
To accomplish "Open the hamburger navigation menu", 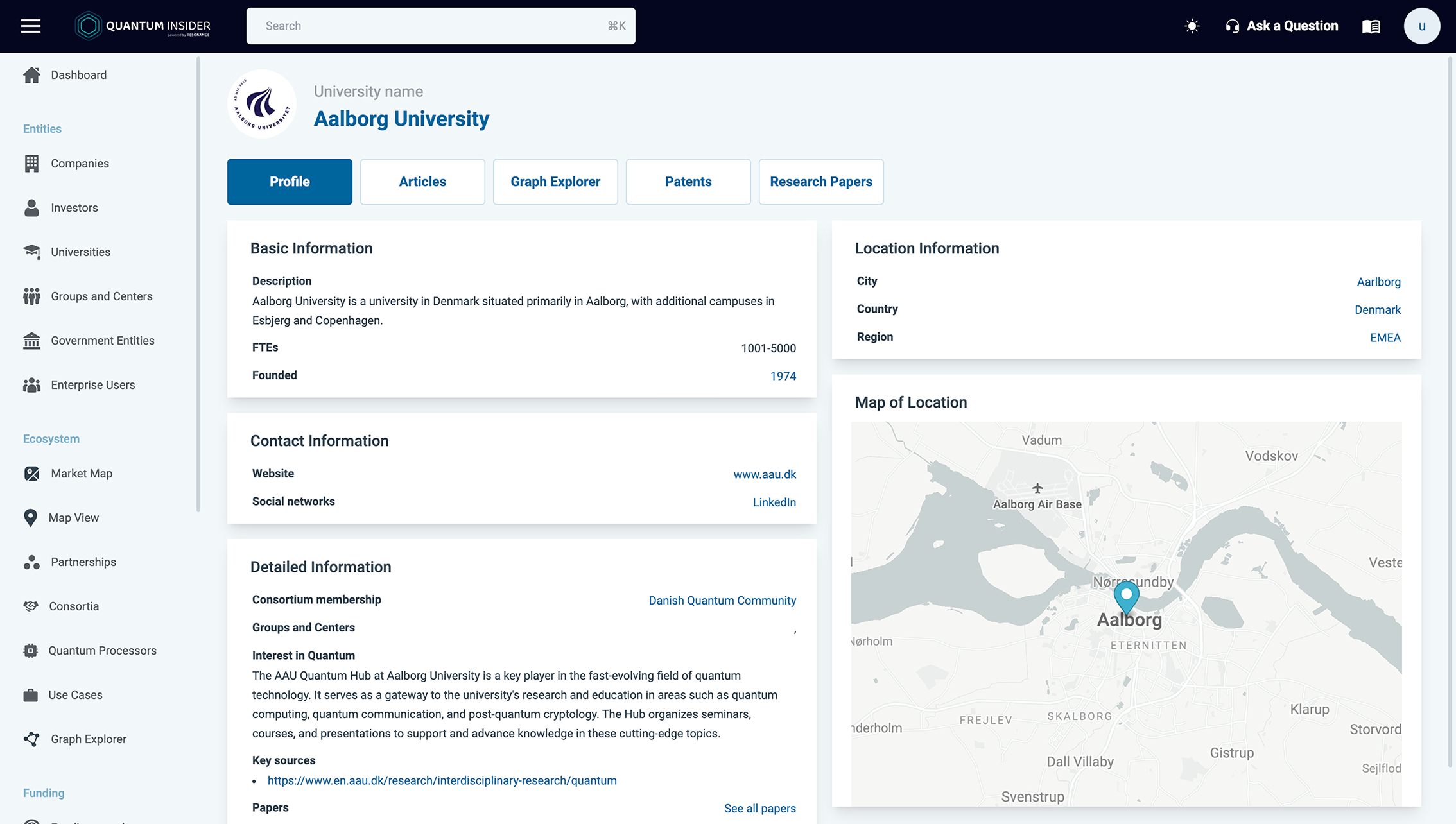I will pyautogui.click(x=30, y=26).
